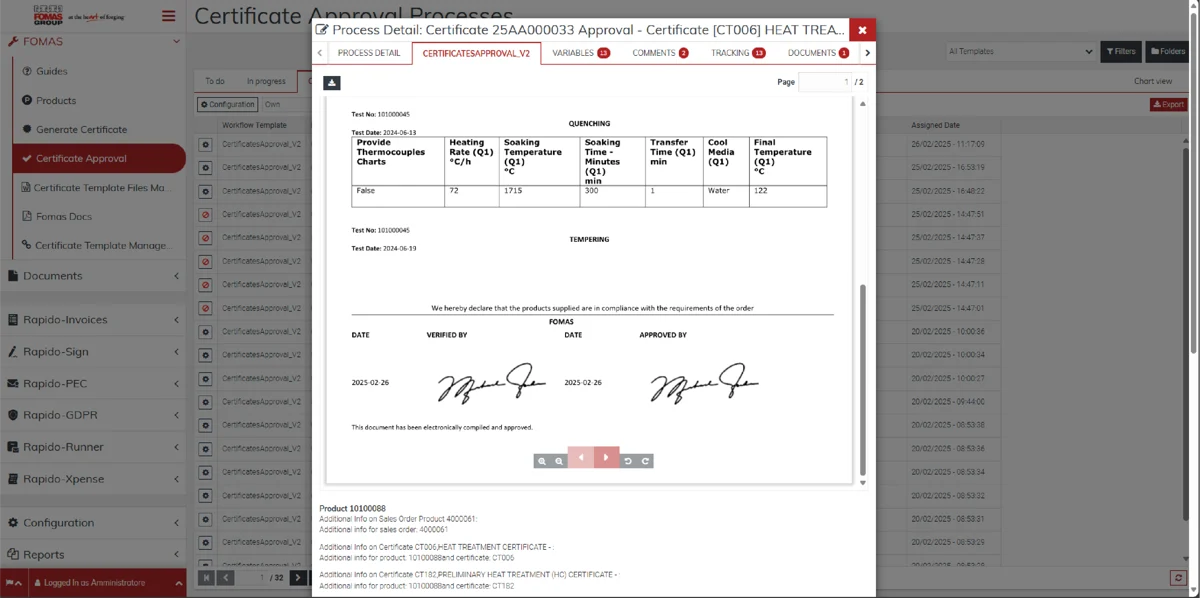Expand the Documents menu section
The image size is (1200, 598).
point(93,276)
